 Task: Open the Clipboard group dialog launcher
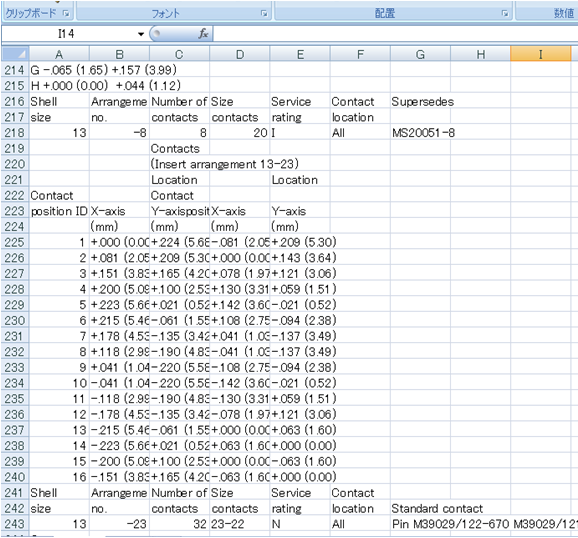(66, 13)
